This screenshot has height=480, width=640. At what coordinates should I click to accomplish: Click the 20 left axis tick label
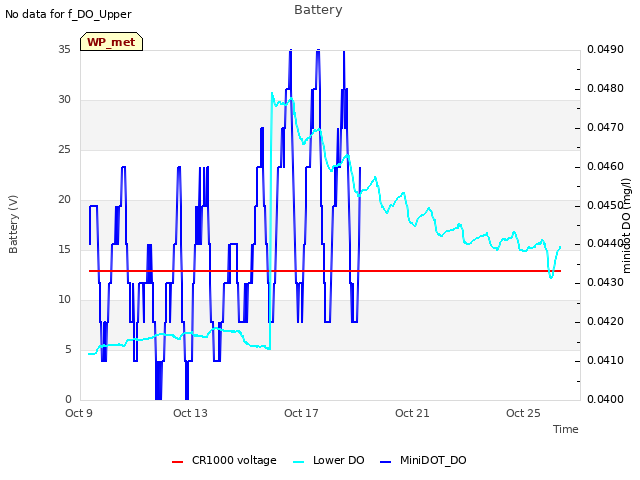tap(64, 200)
